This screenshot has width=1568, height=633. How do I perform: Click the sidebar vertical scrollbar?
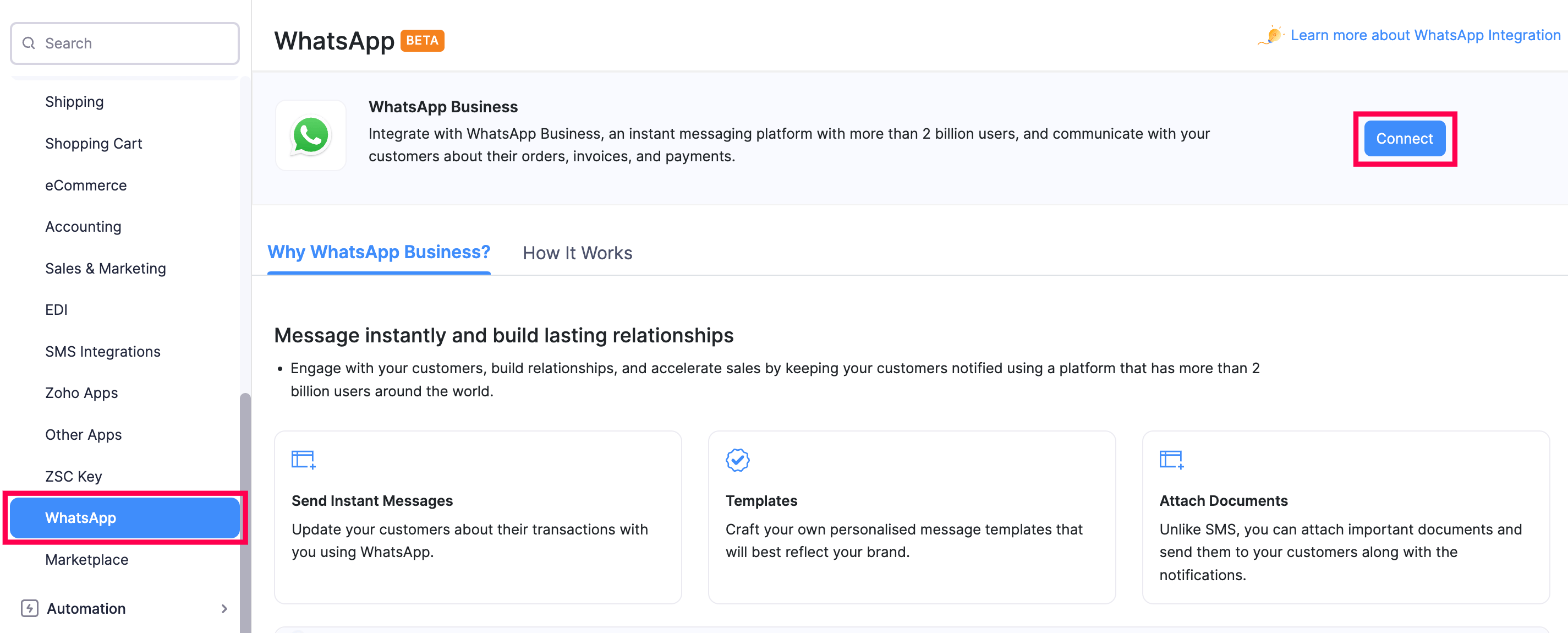pyautogui.click(x=245, y=512)
